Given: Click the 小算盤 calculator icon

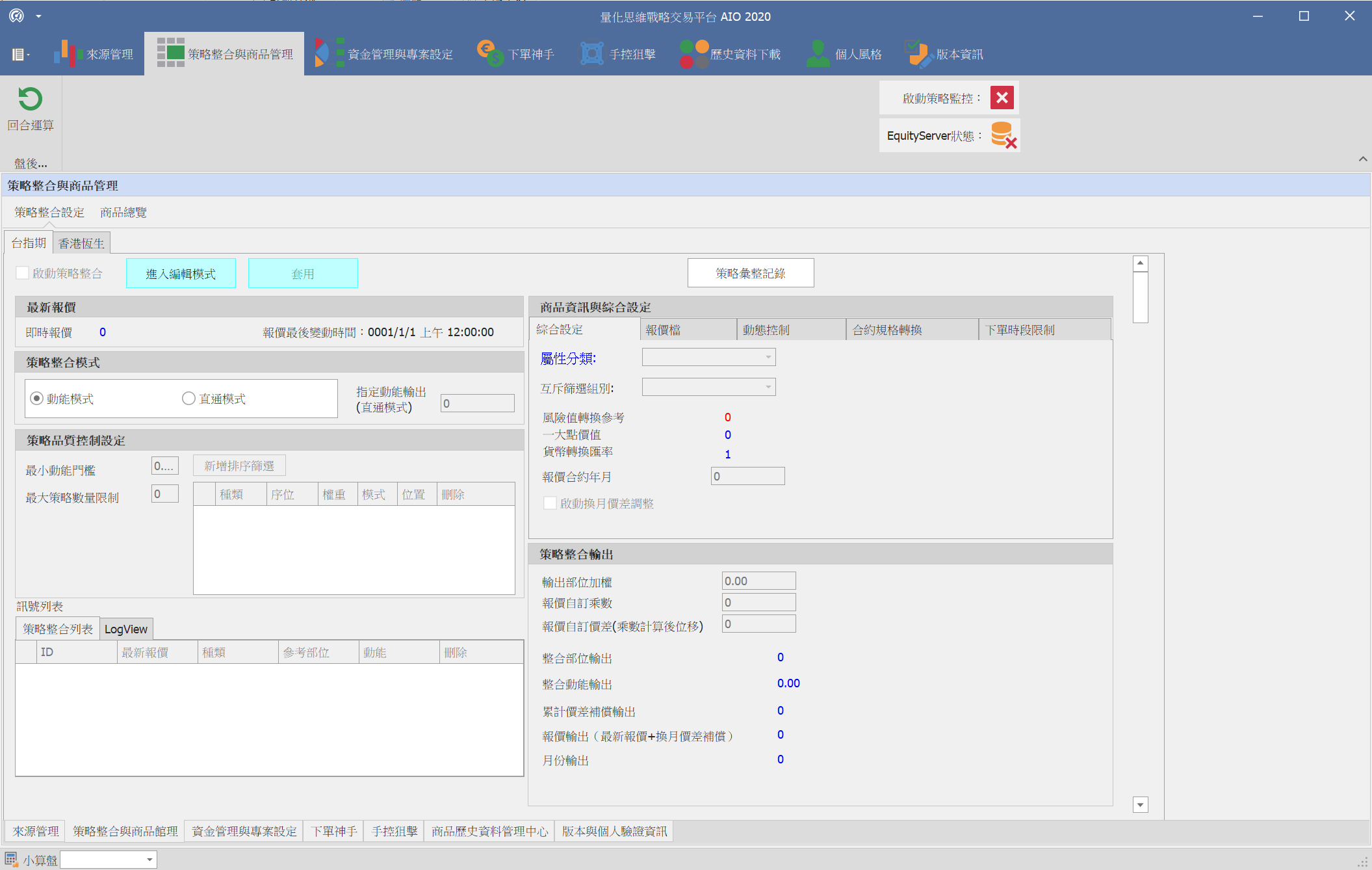Looking at the screenshot, I should pyautogui.click(x=11, y=860).
